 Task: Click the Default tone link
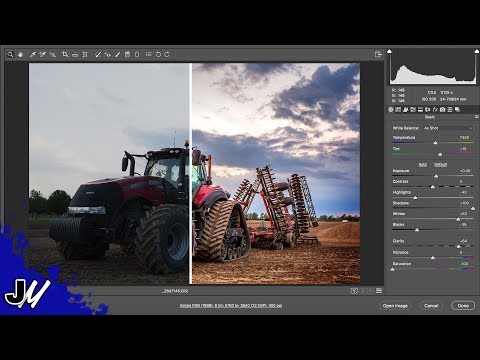tap(441, 165)
